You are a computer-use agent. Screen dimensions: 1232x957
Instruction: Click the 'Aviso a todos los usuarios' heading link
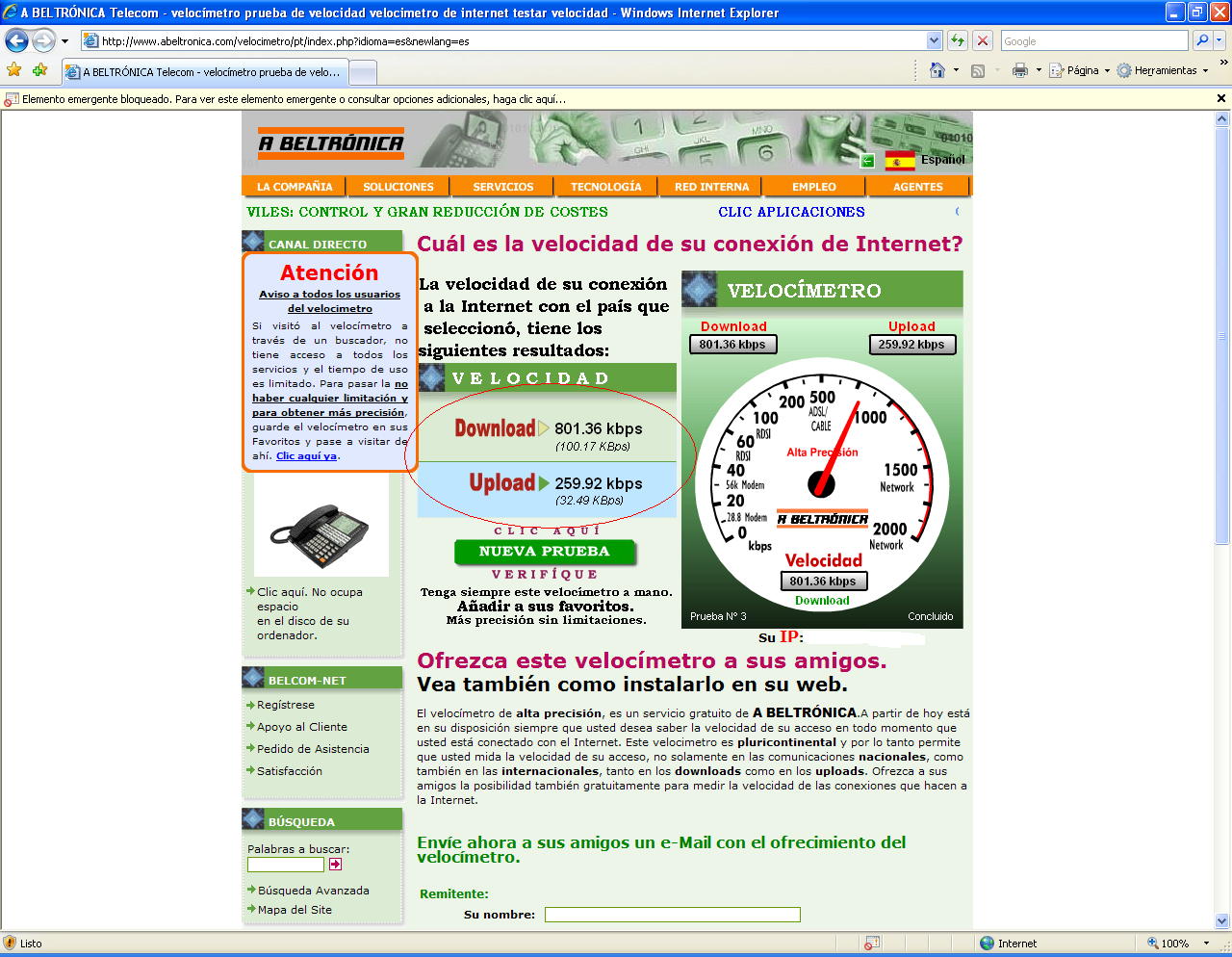(329, 301)
